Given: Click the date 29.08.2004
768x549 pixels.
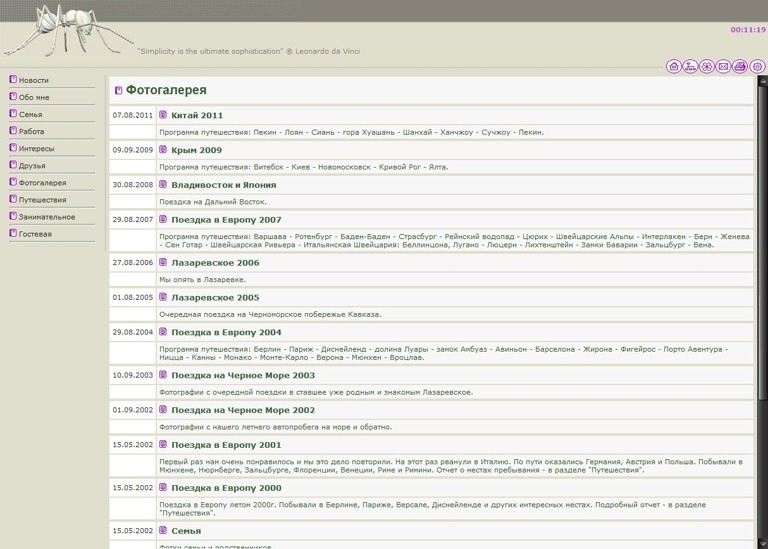Looking at the screenshot, I should (133, 333).
